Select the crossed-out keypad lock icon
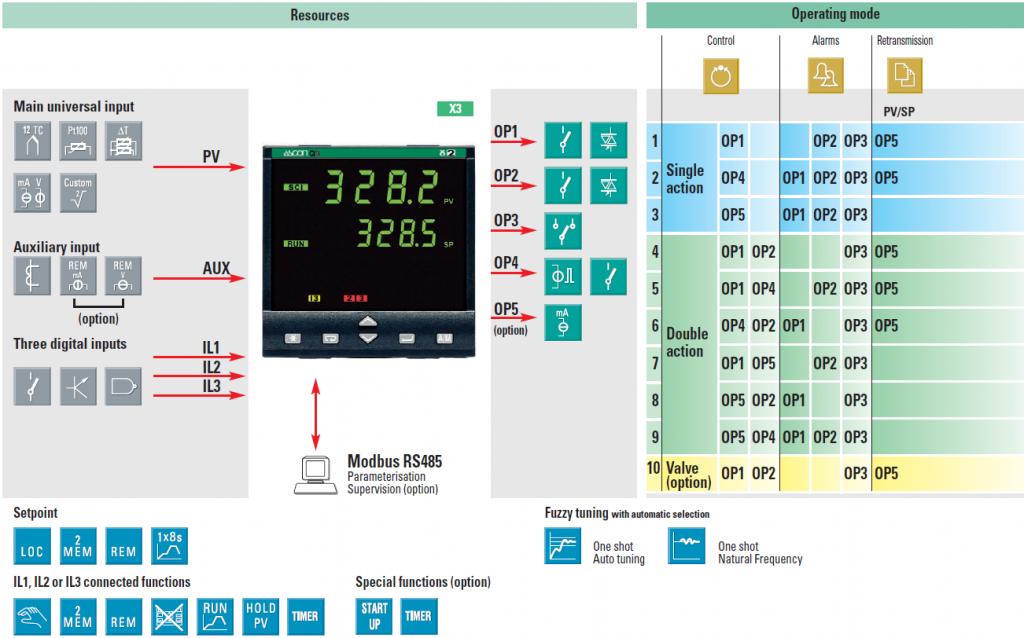 [169, 616]
